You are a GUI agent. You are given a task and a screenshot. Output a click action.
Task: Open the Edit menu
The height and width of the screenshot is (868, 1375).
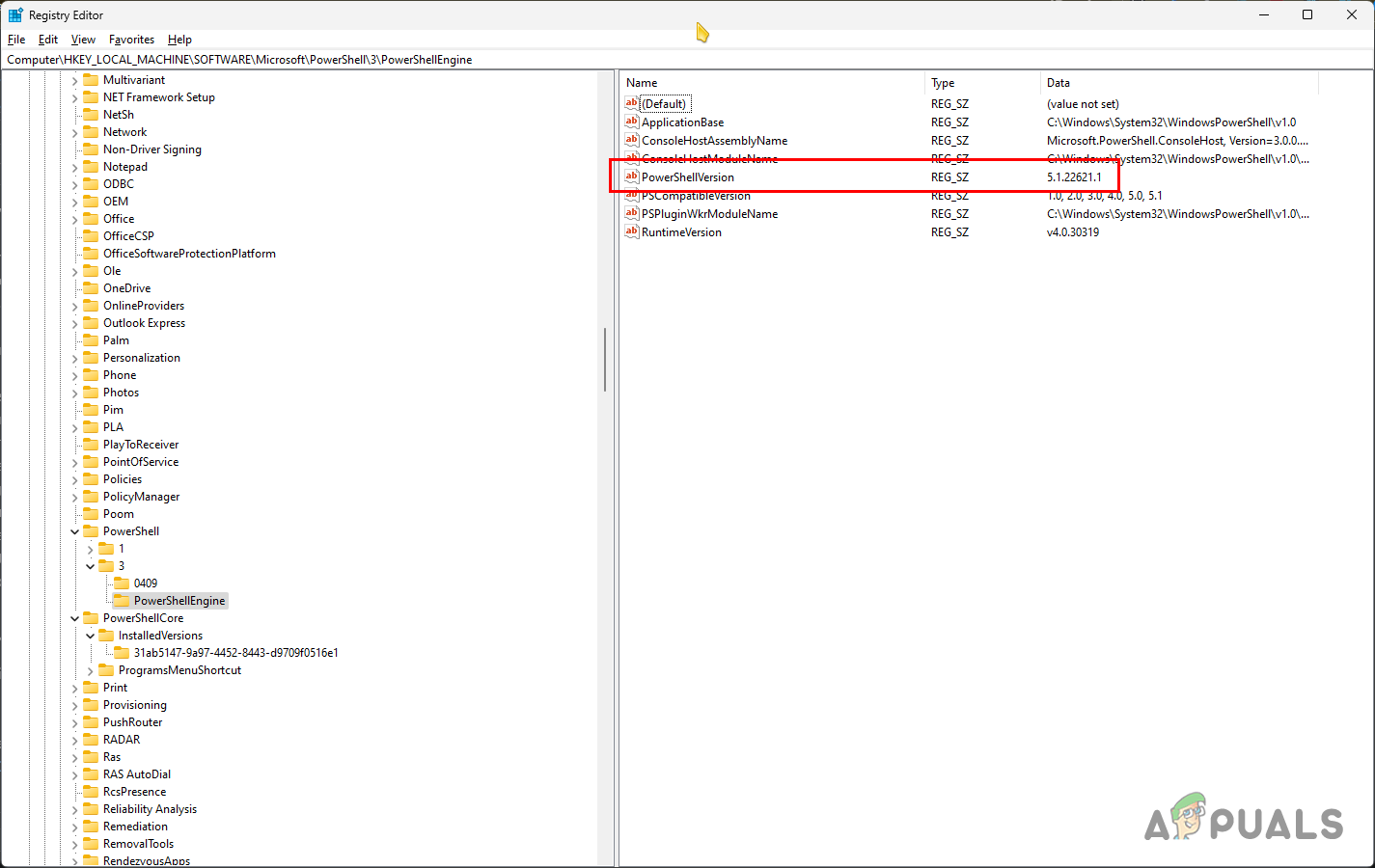pos(47,40)
